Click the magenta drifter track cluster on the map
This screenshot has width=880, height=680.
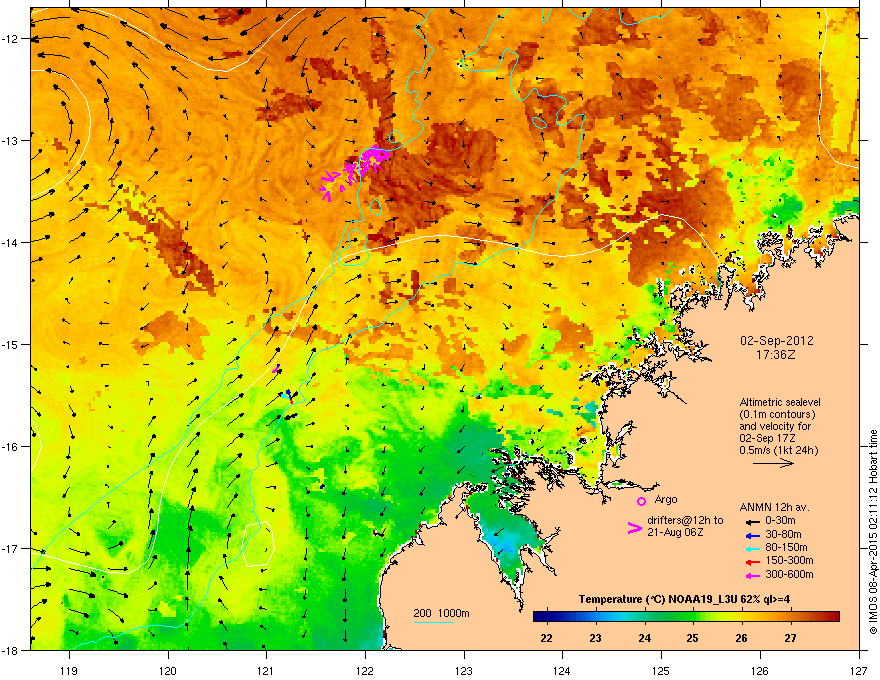tap(355, 171)
